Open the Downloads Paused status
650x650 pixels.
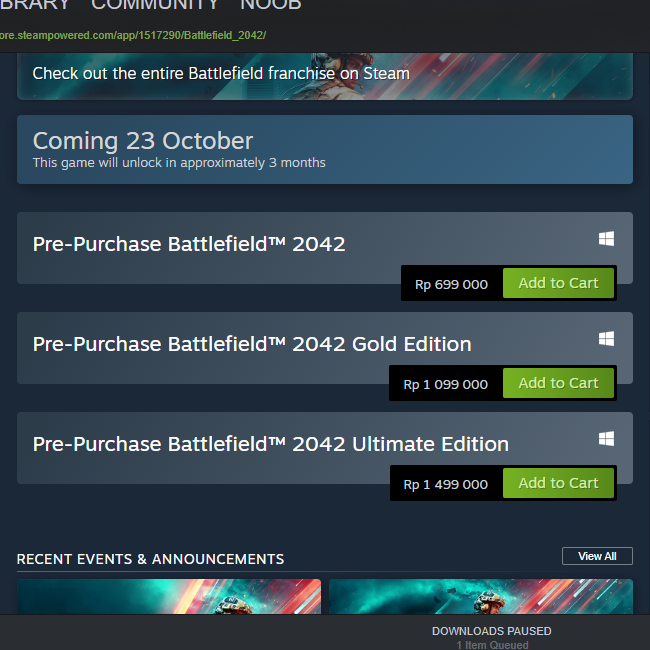click(491, 632)
